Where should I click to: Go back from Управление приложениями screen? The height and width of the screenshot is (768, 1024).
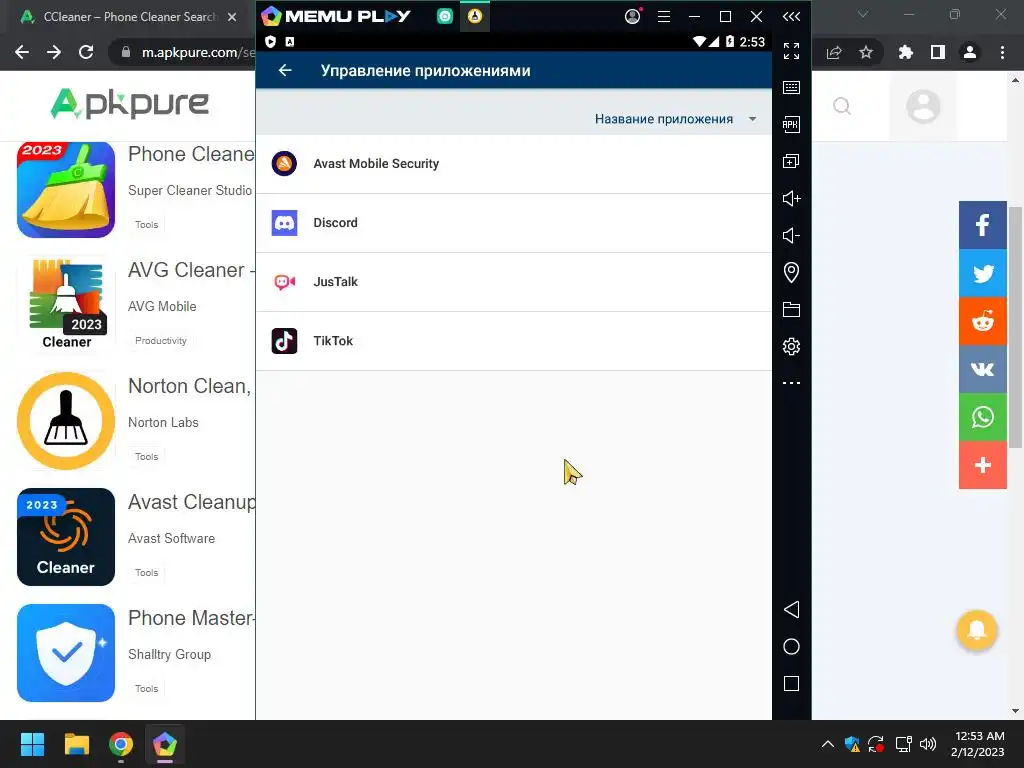click(285, 71)
